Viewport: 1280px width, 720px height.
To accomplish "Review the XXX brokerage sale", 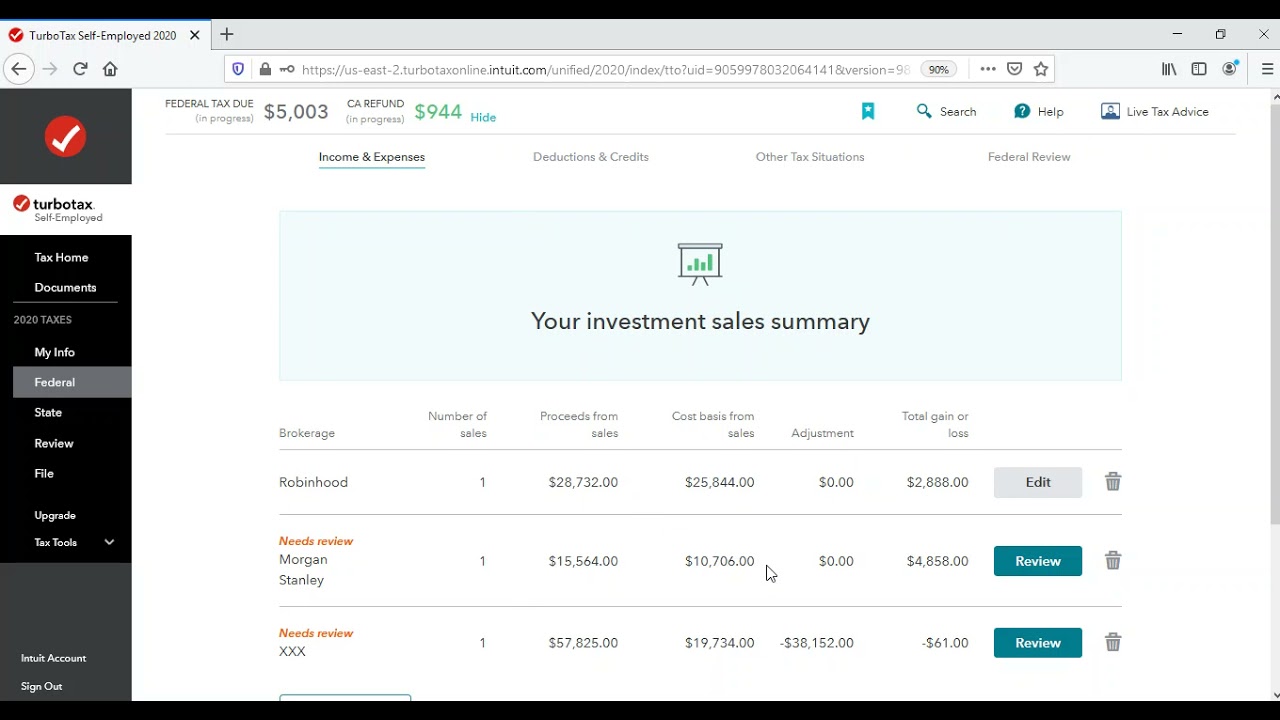I will pos(1038,643).
